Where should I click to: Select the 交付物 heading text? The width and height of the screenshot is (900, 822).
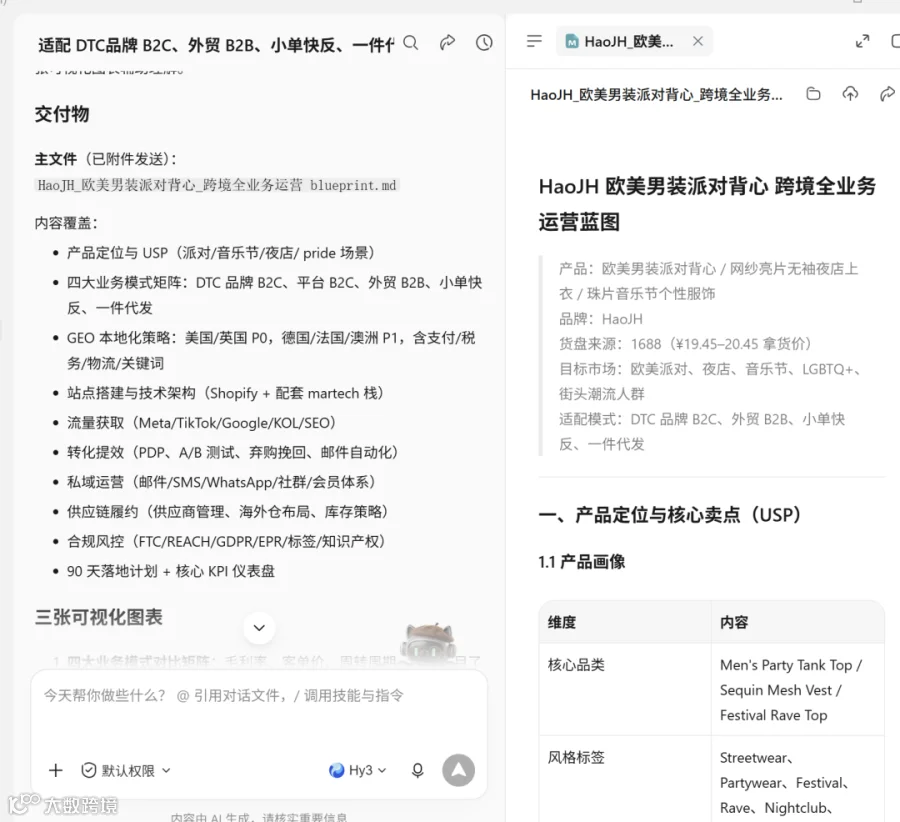62,114
